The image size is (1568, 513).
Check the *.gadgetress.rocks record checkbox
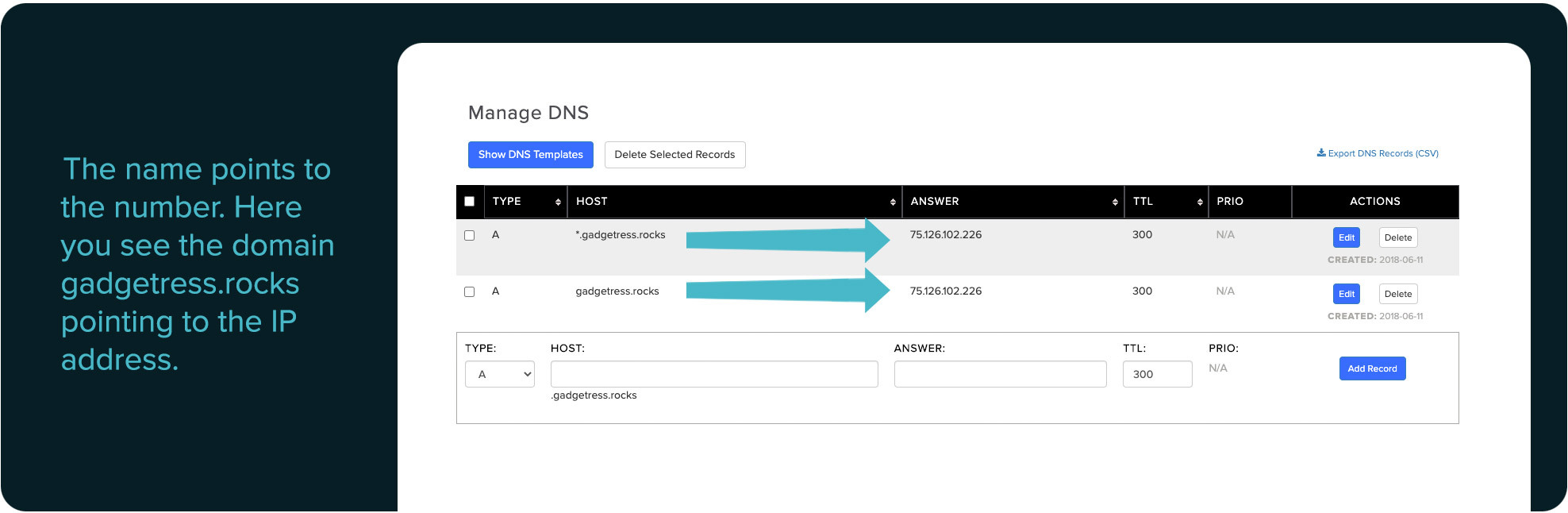click(x=469, y=236)
